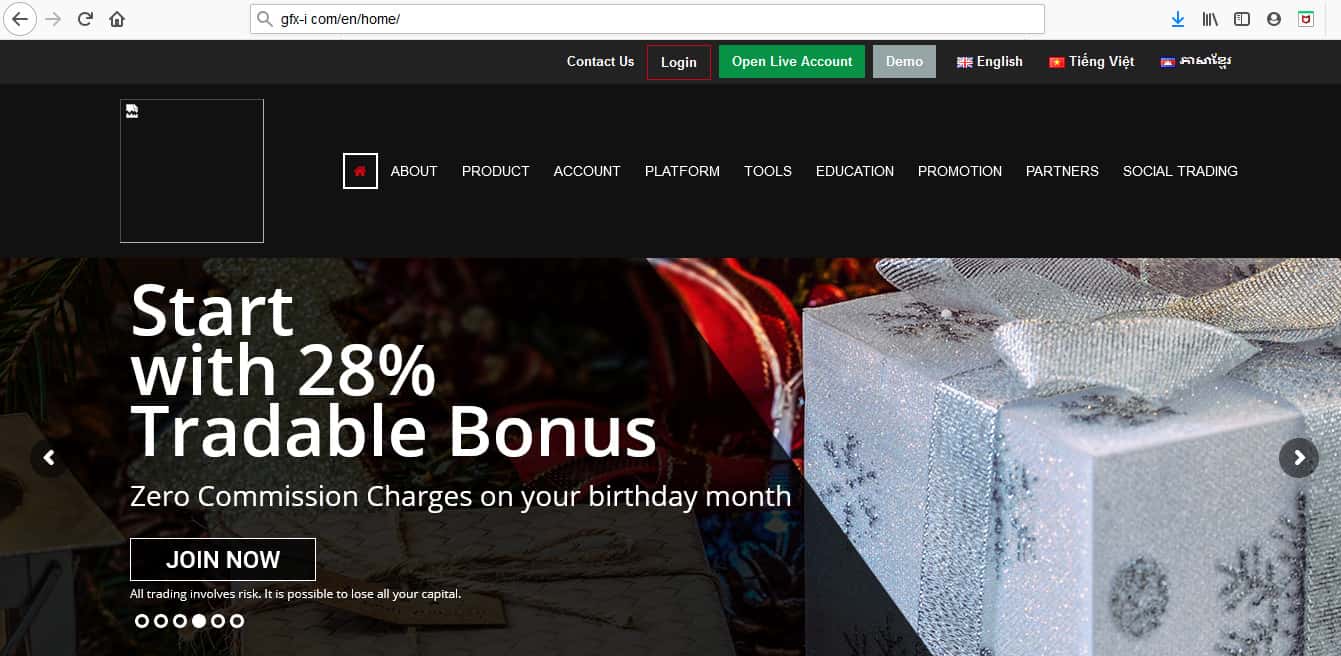1341x656 pixels.
Task: Go to browser home page icon
Action: (x=117, y=19)
